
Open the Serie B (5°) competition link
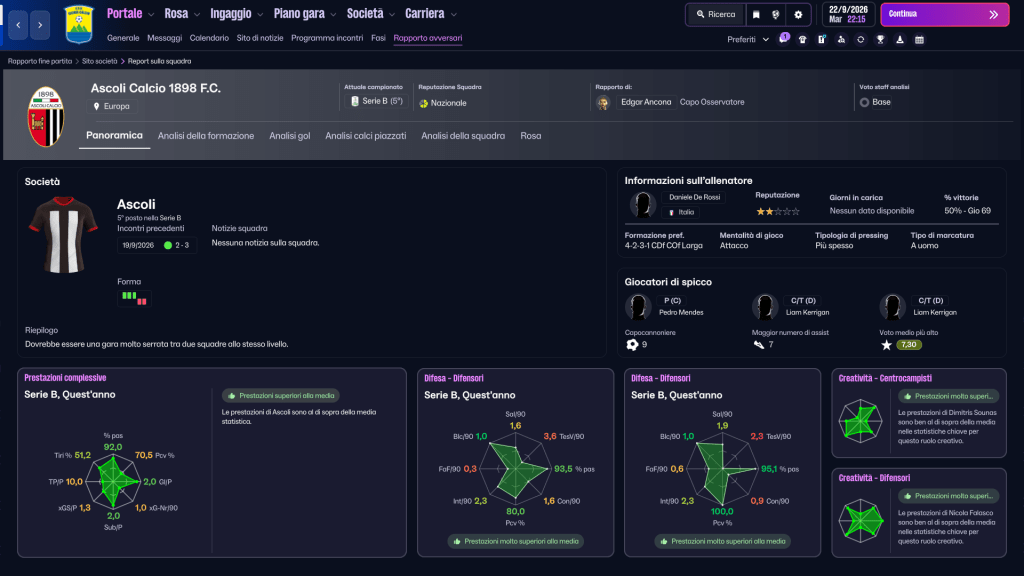[x=377, y=101]
